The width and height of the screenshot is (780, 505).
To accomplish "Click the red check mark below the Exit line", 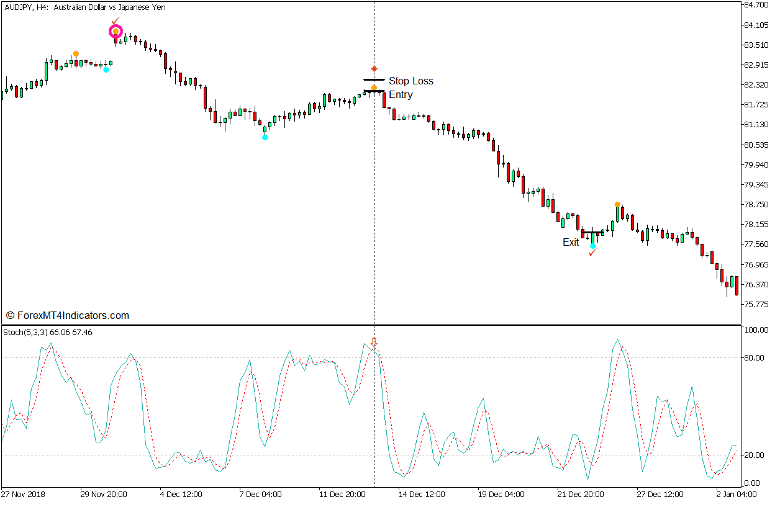I will coord(592,253).
